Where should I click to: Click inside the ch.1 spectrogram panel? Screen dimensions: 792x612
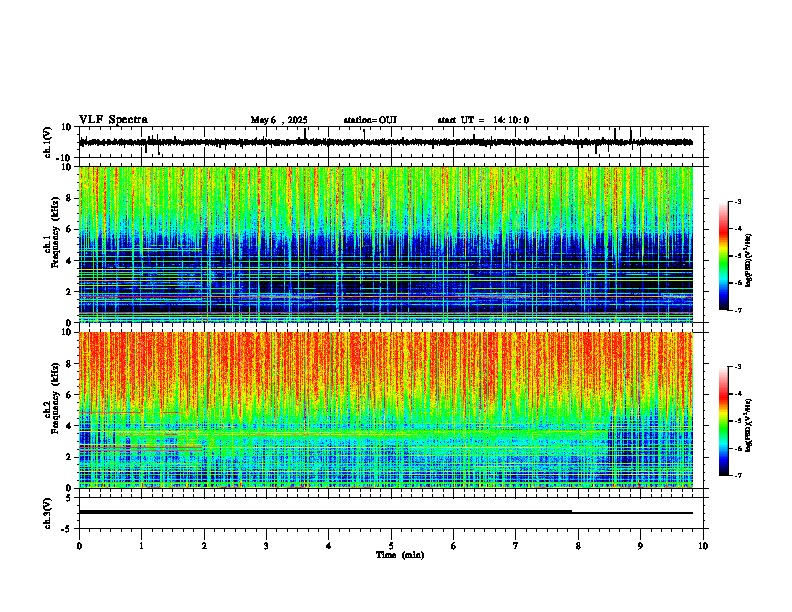pyautogui.click(x=386, y=244)
